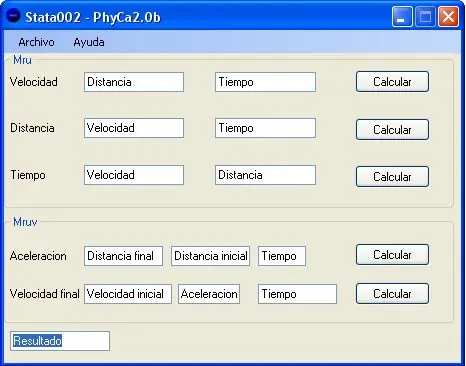The height and width of the screenshot is (366, 466).
Task: Click the Tiempo field in the Aceleracion row
Action: tap(282, 256)
